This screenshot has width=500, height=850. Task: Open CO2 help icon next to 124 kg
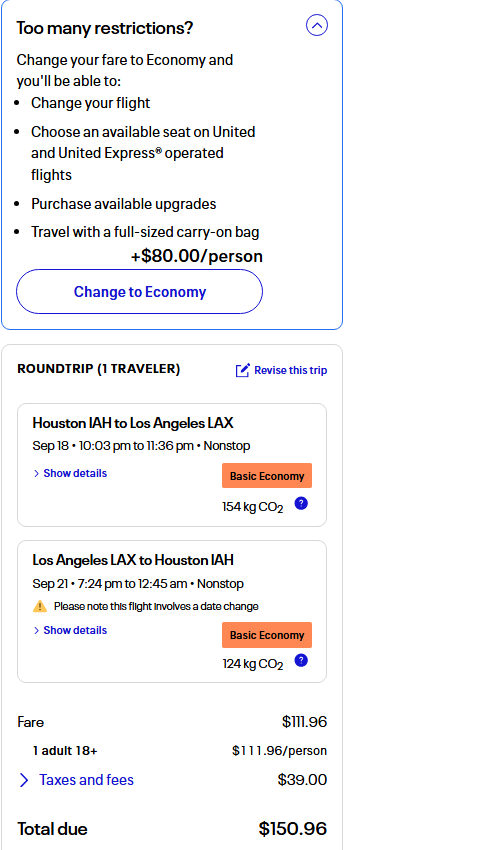point(301,660)
